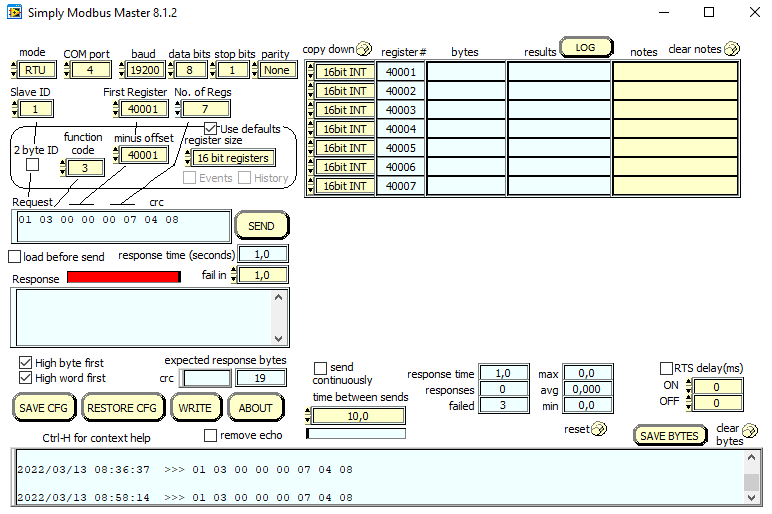
Task: Click the SAVE BYTES button
Action: 669,436
